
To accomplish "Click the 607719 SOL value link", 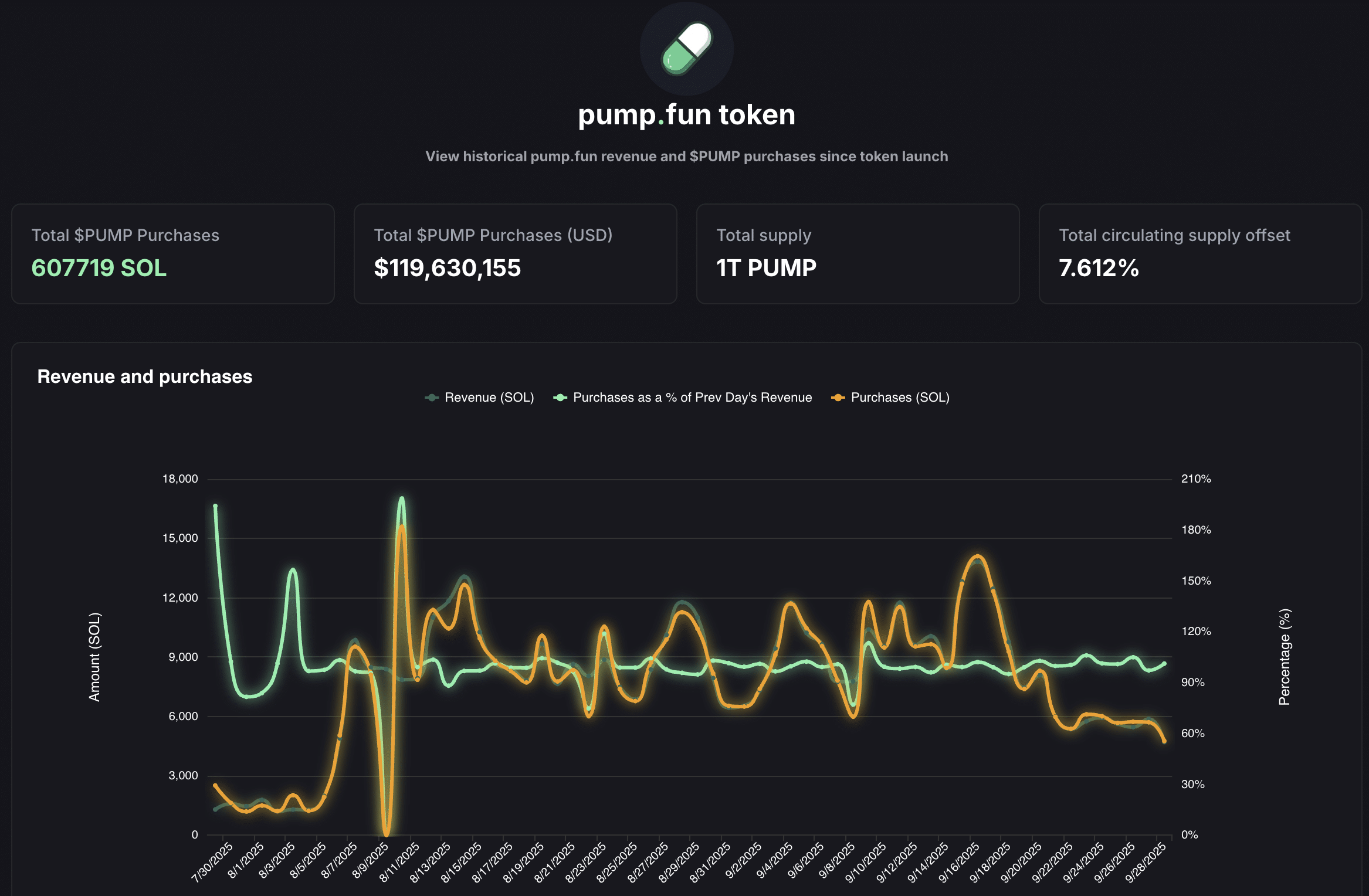I will pyautogui.click(x=99, y=269).
